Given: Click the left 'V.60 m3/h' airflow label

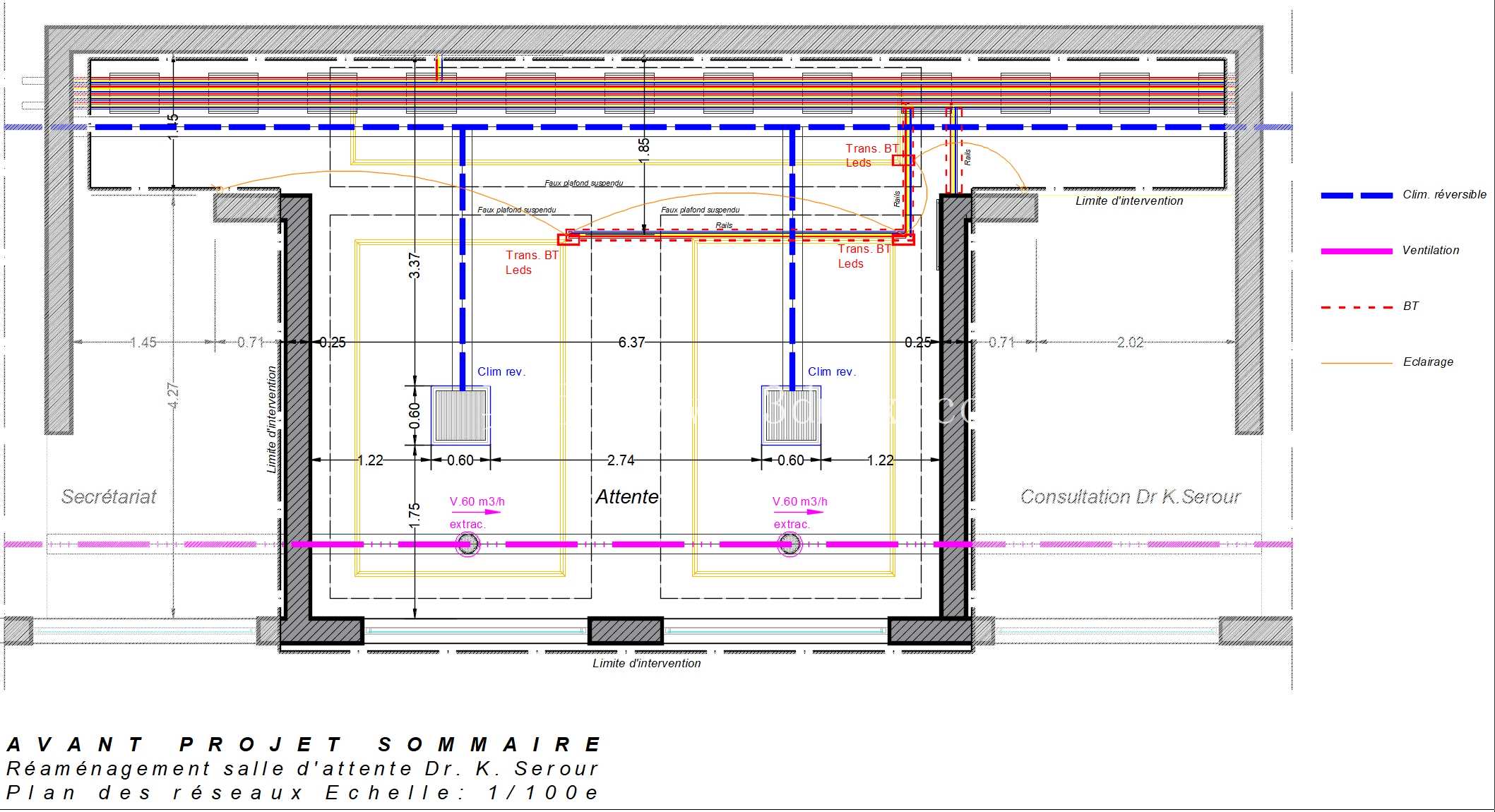Looking at the screenshot, I should point(477,502).
